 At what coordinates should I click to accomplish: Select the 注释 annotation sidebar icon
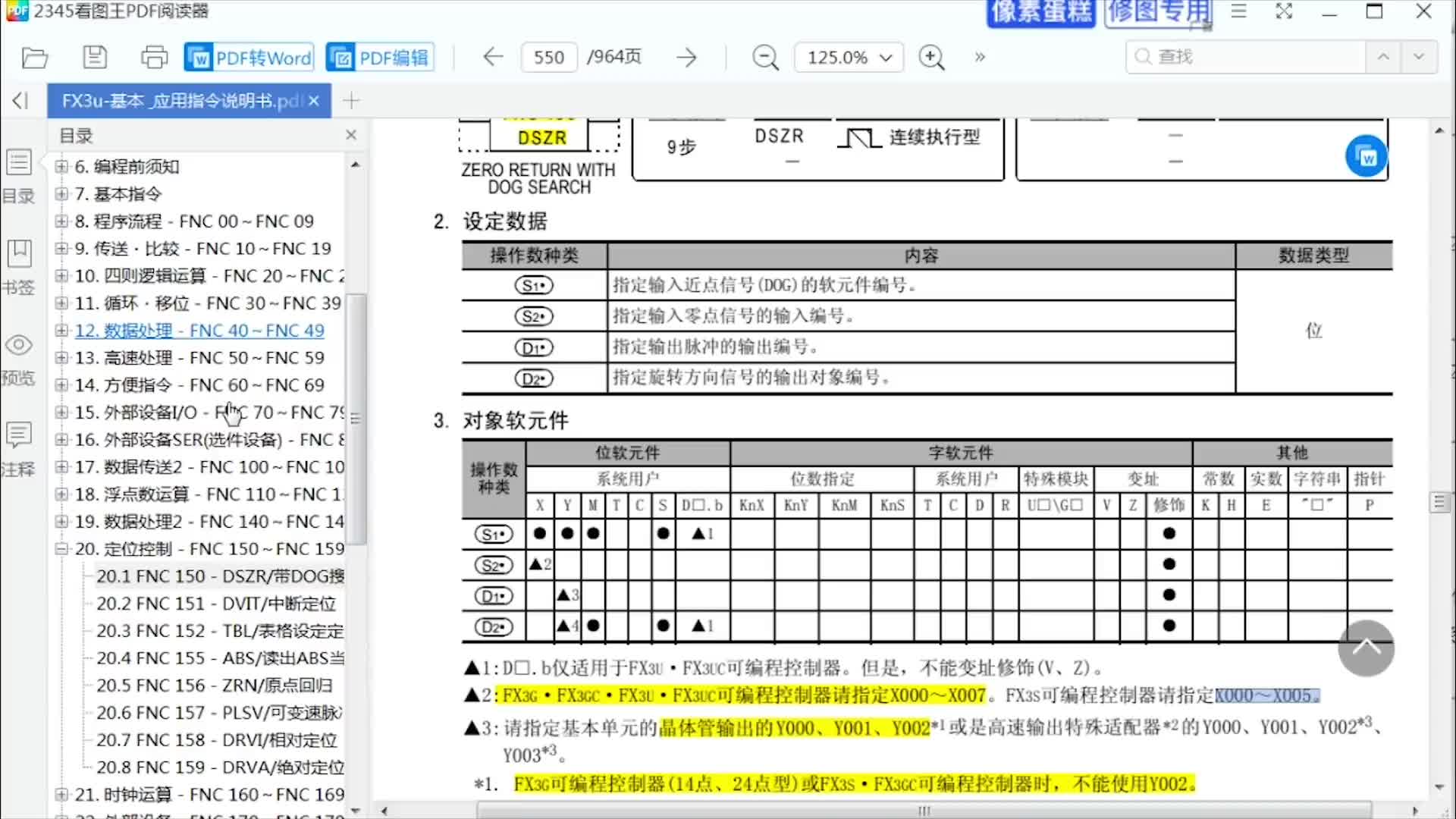(19, 450)
